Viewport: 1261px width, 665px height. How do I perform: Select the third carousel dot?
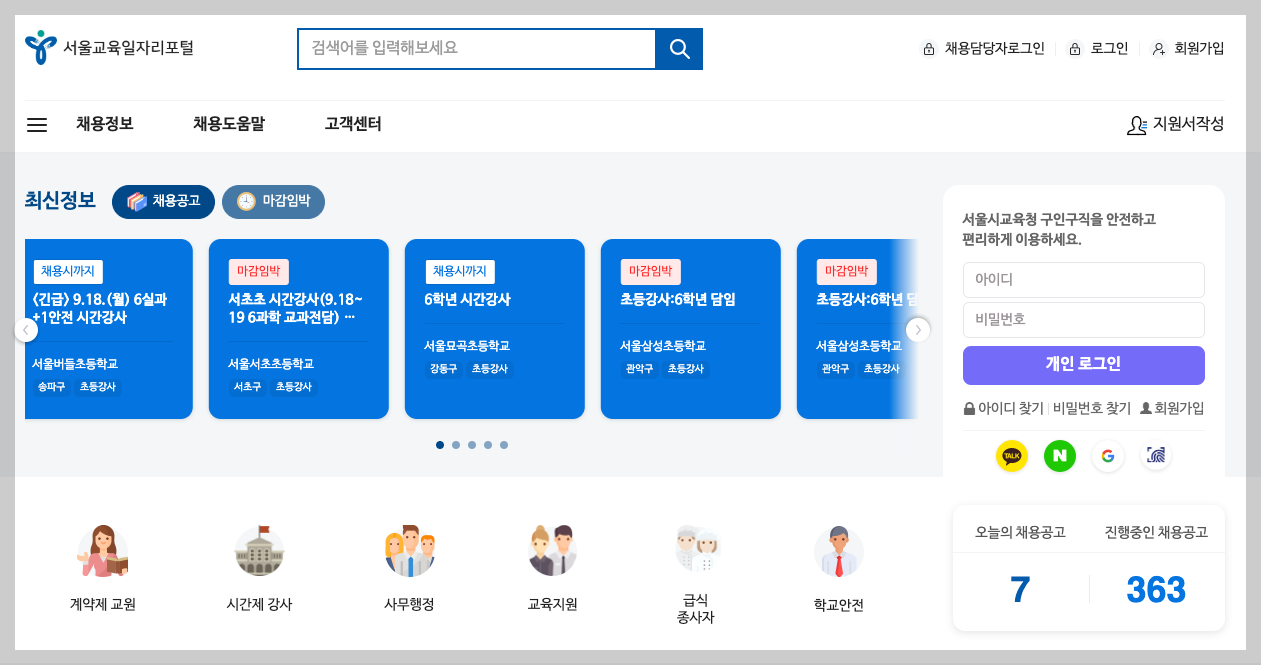click(471, 444)
